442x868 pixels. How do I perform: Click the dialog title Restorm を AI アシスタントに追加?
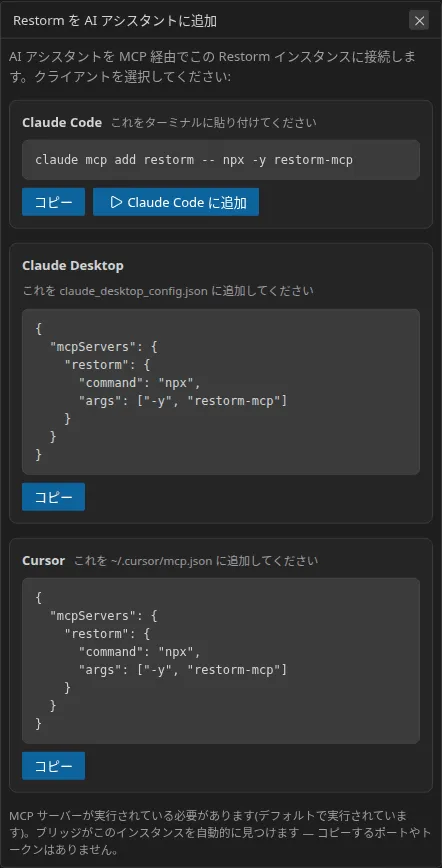(x=115, y=21)
